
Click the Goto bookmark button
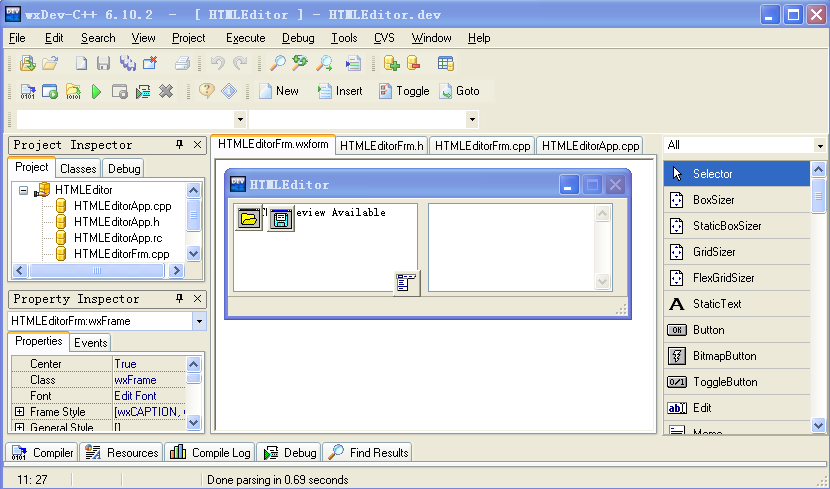(459, 91)
